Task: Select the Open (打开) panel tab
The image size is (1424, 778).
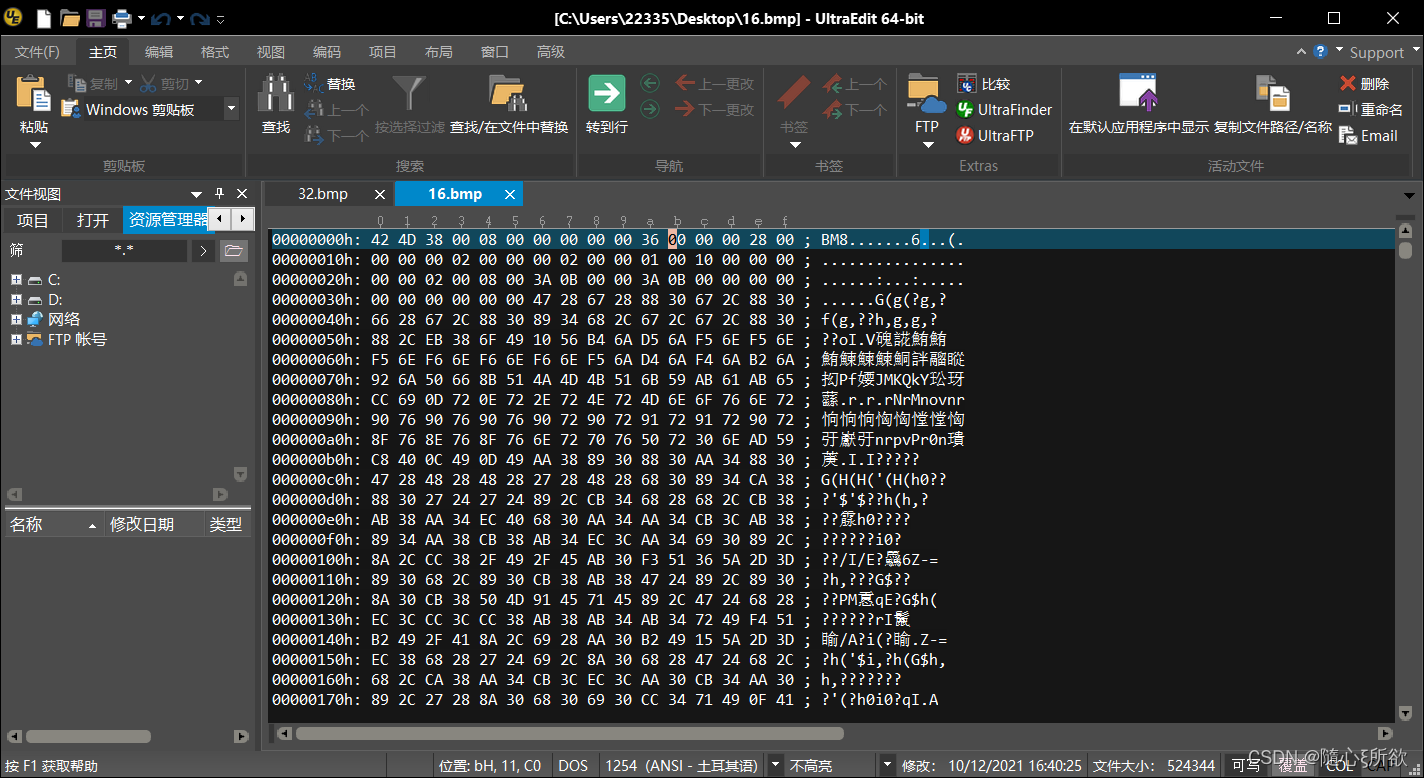Action: (93, 220)
